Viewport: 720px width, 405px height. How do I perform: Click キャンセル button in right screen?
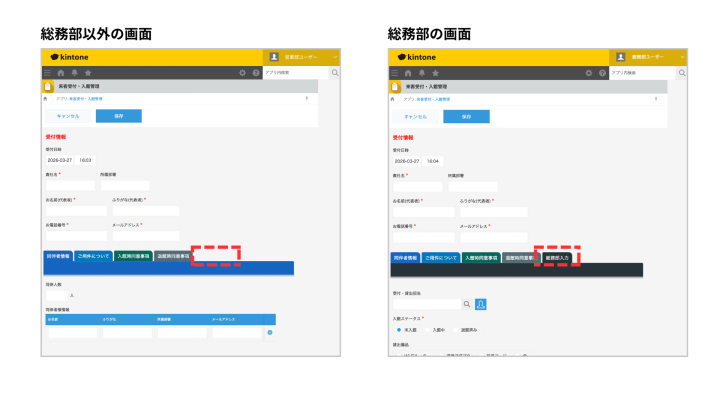point(415,117)
